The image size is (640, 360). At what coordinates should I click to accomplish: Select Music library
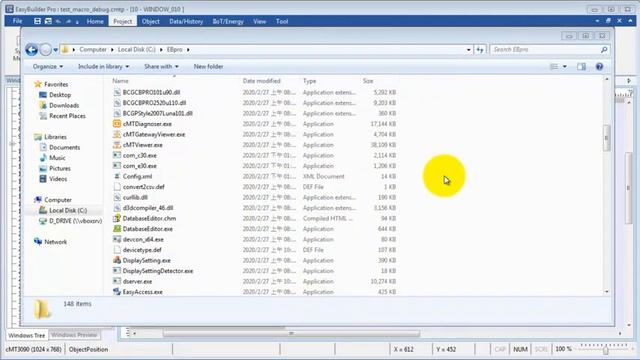[57, 158]
